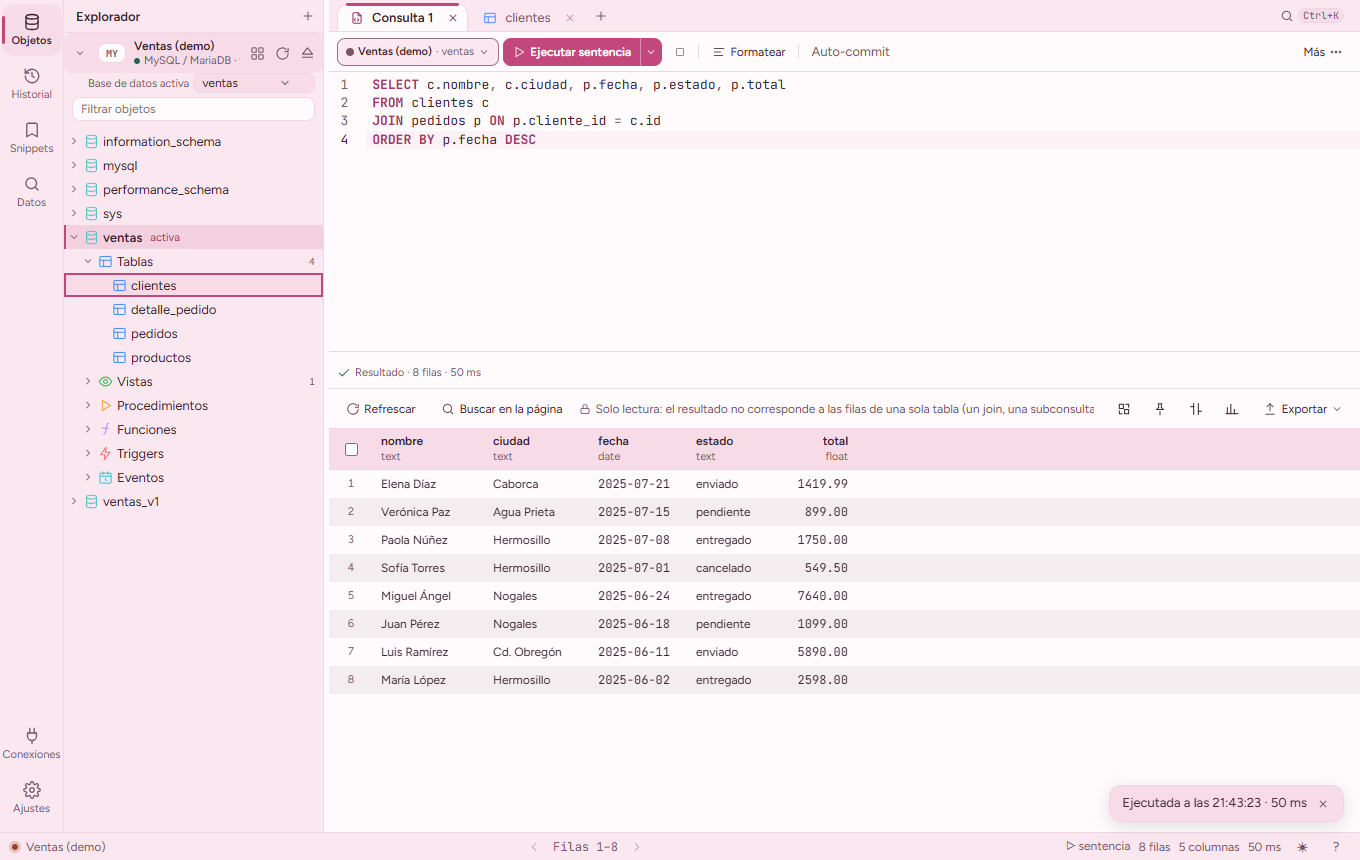Open the Snippets sidebar panel
The width and height of the screenshot is (1360, 860).
tap(31, 137)
